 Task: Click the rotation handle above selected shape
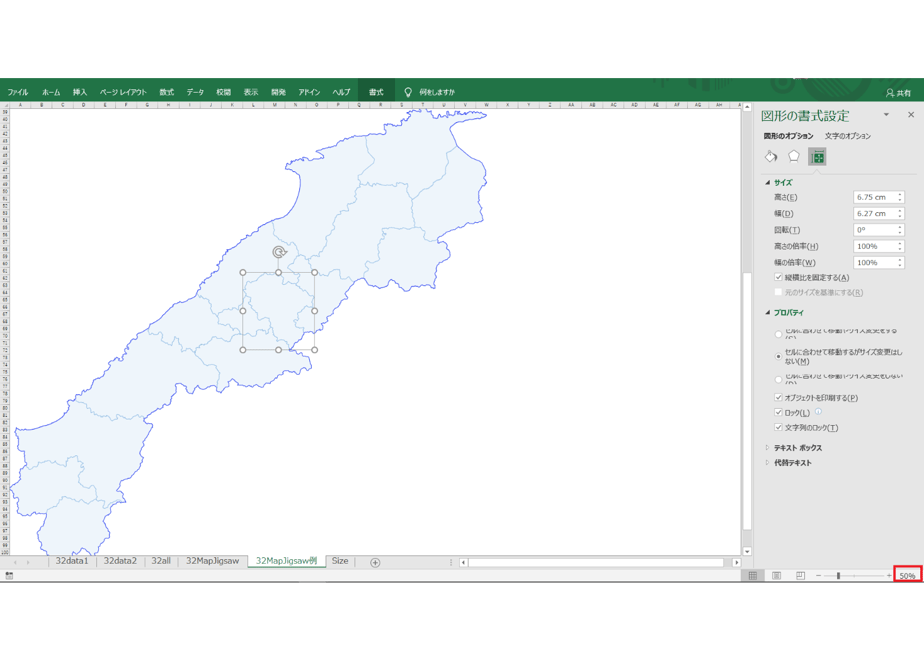click(x=279, y=252)
